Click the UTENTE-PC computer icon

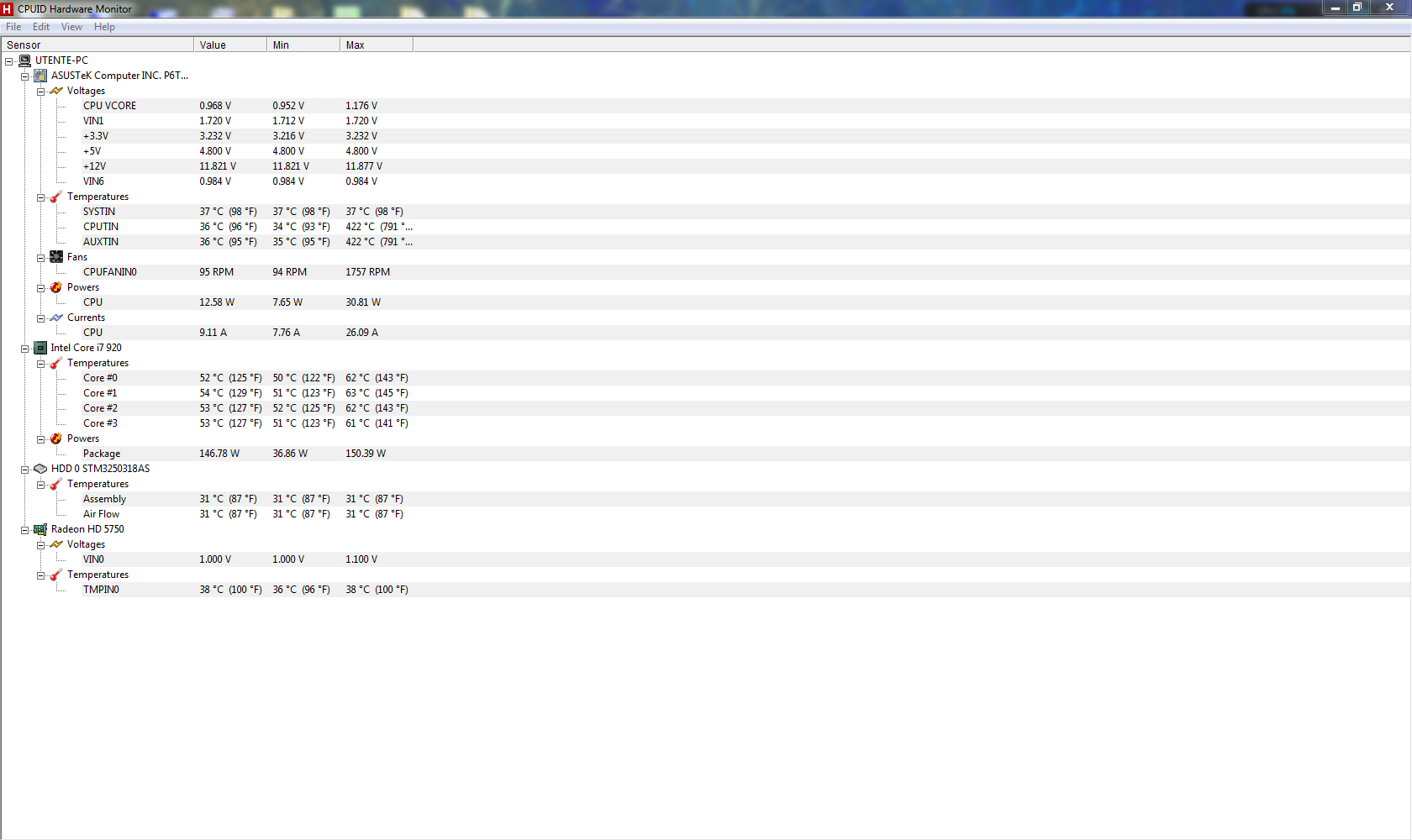coord(24,60)
